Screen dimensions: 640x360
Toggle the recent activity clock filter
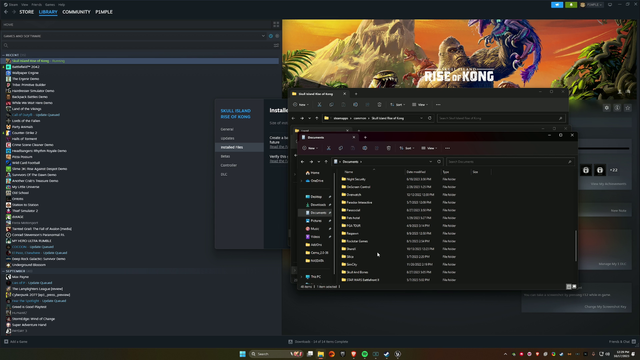271,36
